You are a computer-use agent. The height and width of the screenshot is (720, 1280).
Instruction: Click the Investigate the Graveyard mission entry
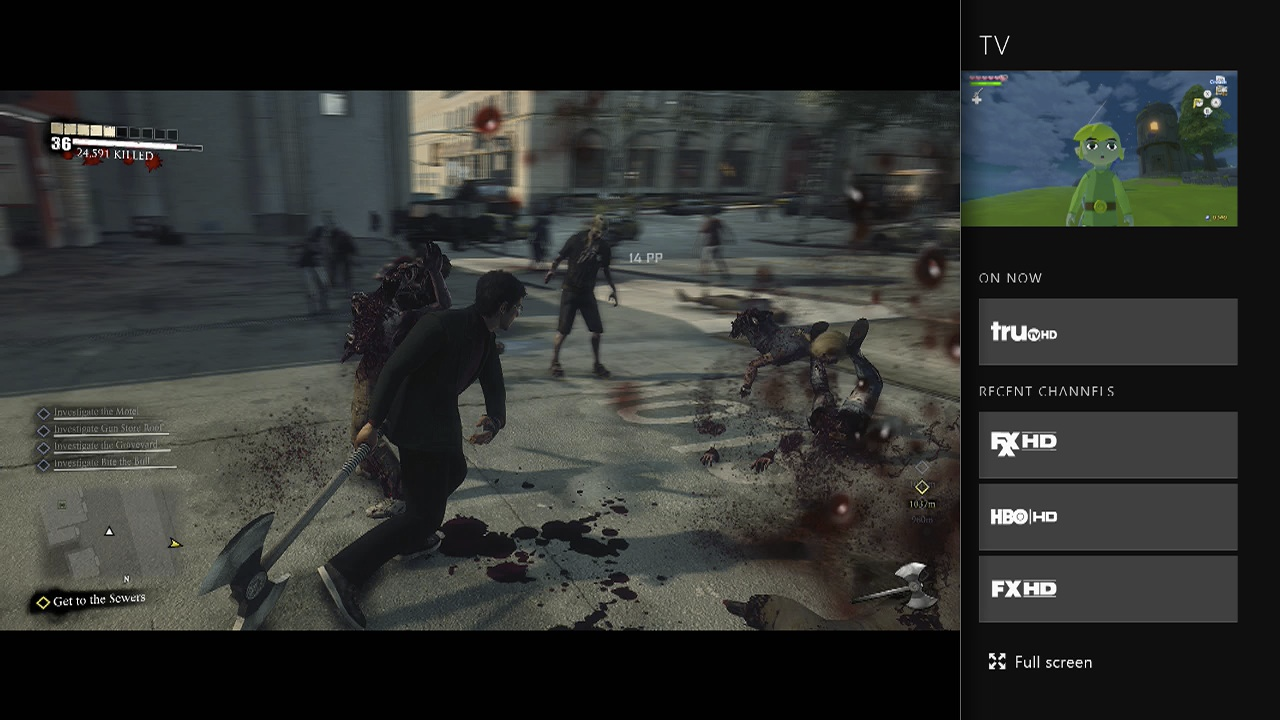coord(105,446)
